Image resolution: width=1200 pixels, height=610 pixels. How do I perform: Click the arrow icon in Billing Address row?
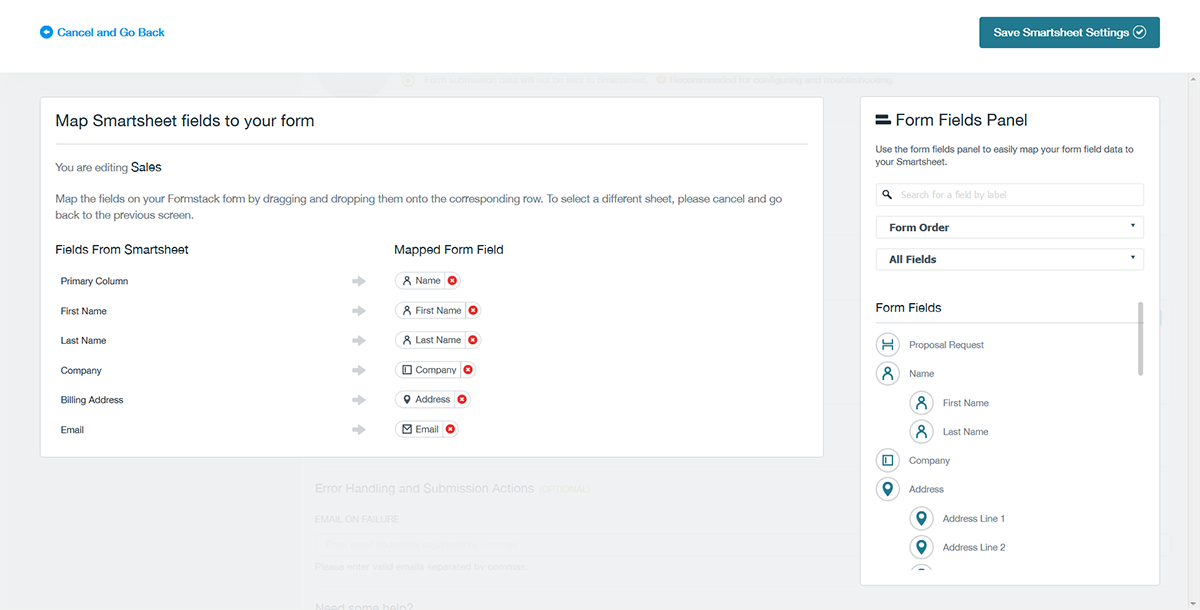pyautogui.click(x=359, y=400)
